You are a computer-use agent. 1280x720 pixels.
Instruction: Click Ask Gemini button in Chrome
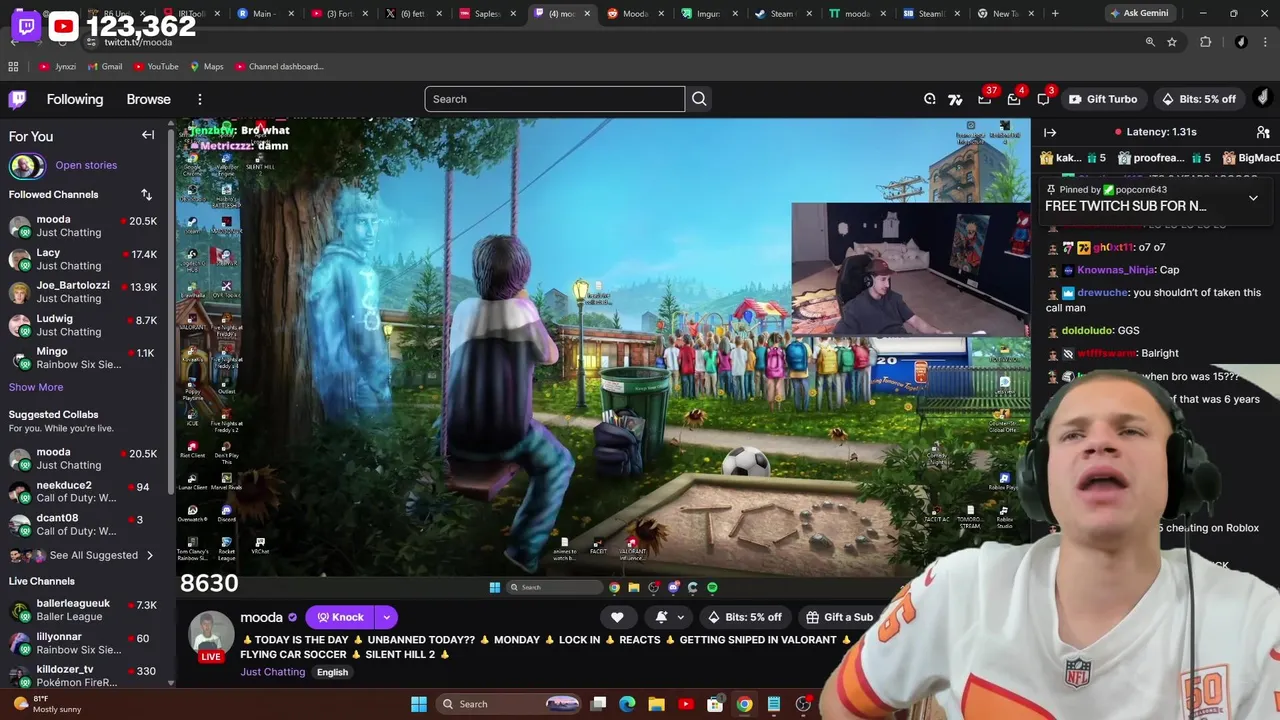[x=1143, y=13]
